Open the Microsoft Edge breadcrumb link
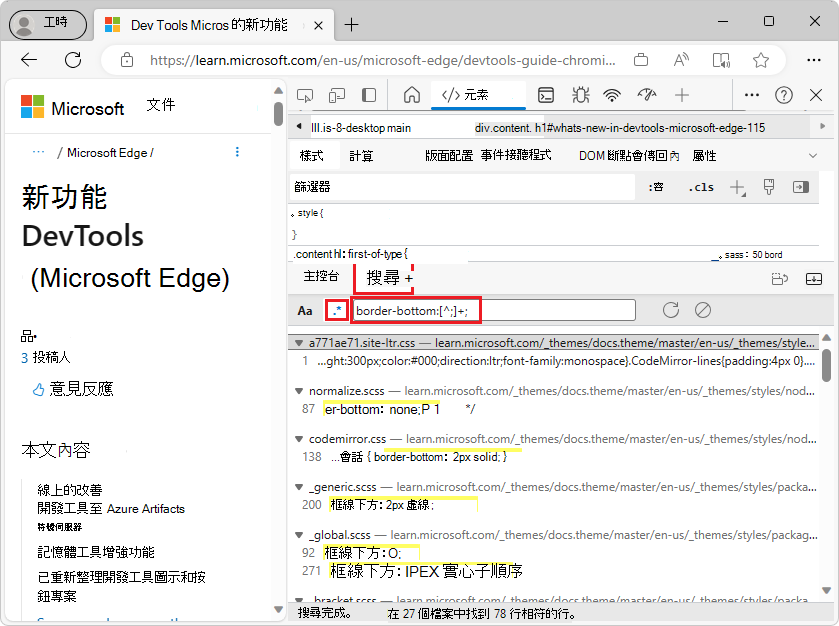Screen dimensions: 839x626 (x=107, y=153)
